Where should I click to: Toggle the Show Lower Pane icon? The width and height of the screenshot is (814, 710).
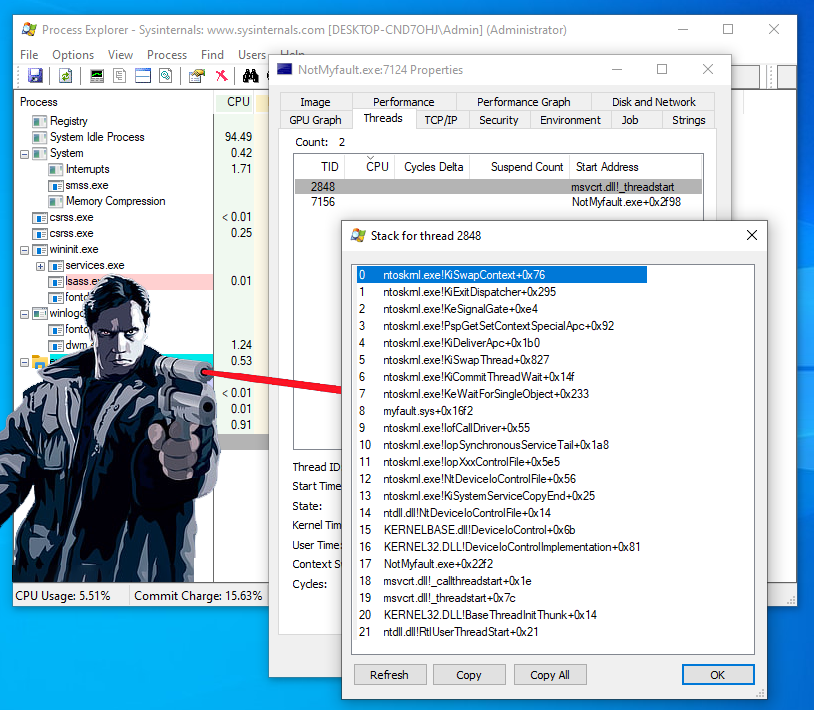(x=143, y=76)
